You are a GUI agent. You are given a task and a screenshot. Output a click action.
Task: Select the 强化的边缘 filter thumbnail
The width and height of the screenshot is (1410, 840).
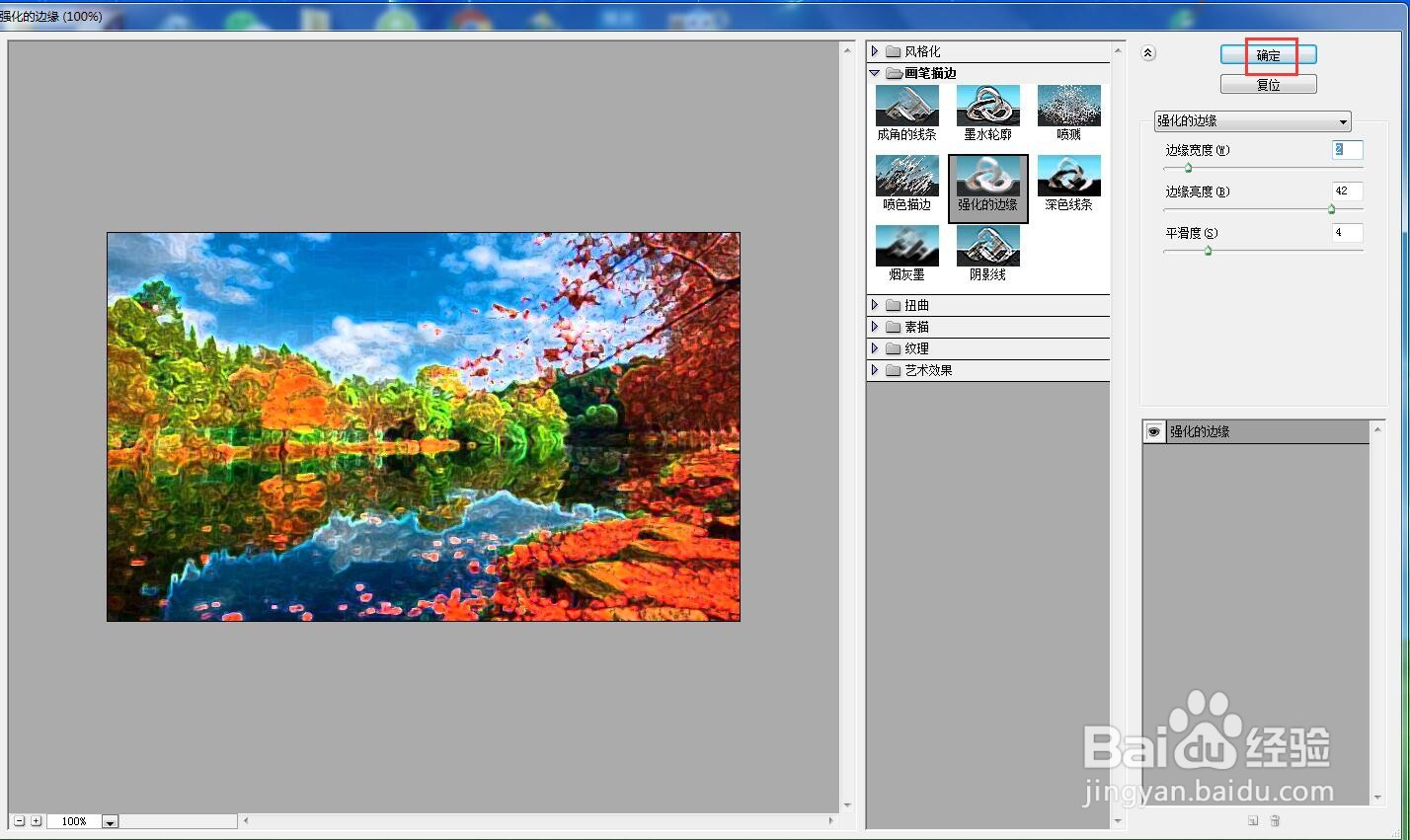point(987,188)
